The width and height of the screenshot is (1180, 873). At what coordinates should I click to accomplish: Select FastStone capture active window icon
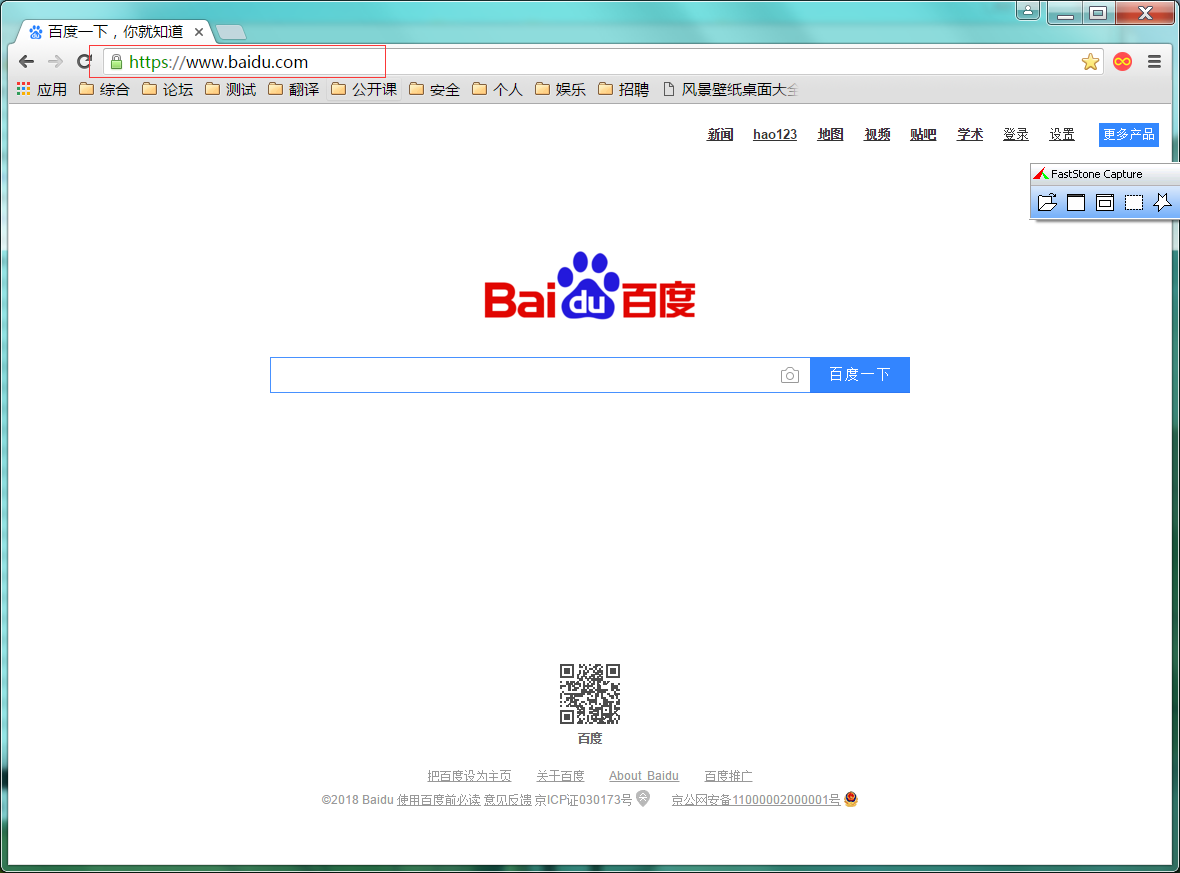1076,202
